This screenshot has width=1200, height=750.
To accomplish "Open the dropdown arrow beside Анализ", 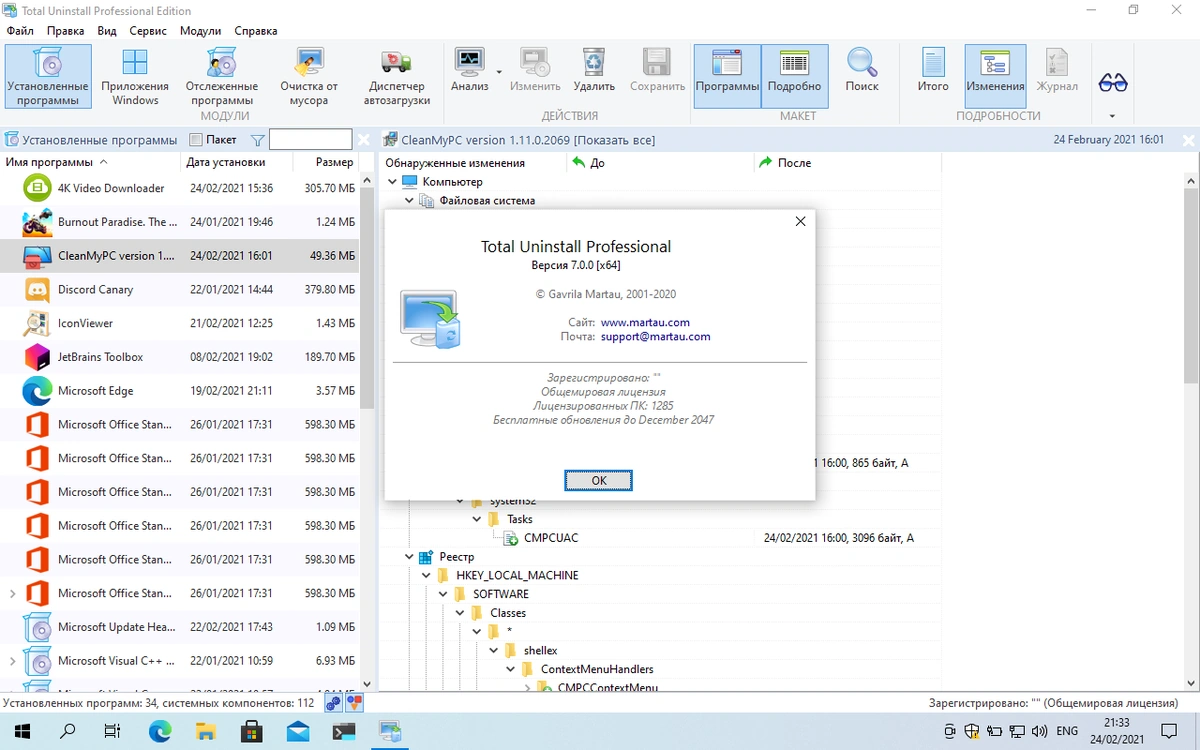I will coord(499,72).
